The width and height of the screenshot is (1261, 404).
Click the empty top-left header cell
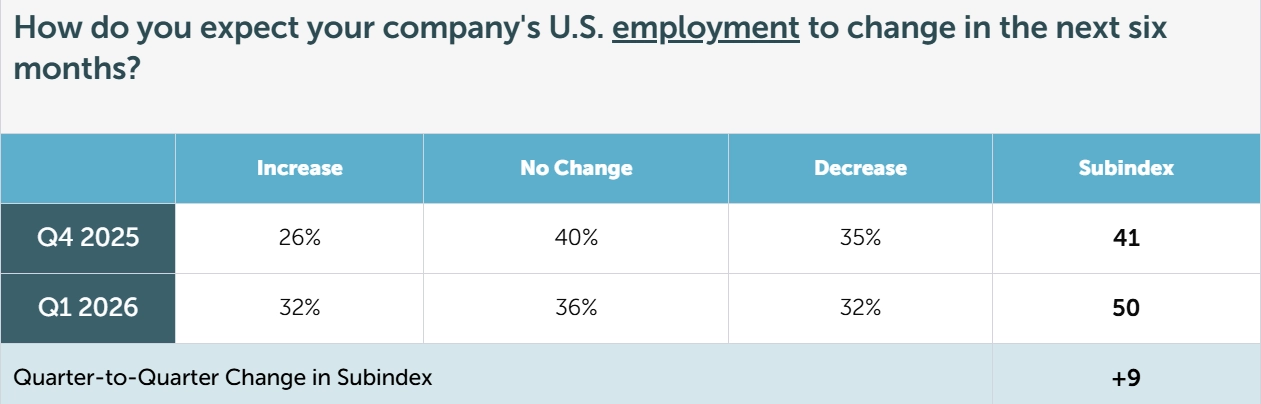88,168
